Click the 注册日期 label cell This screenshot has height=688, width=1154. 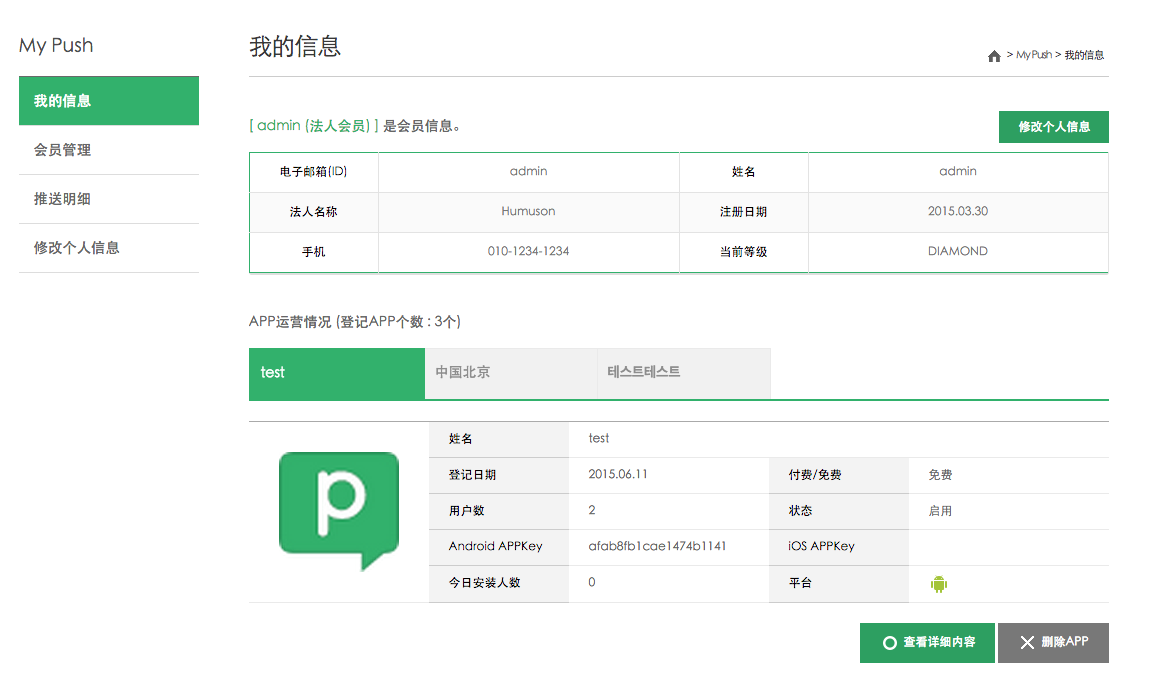click(744, 213)
